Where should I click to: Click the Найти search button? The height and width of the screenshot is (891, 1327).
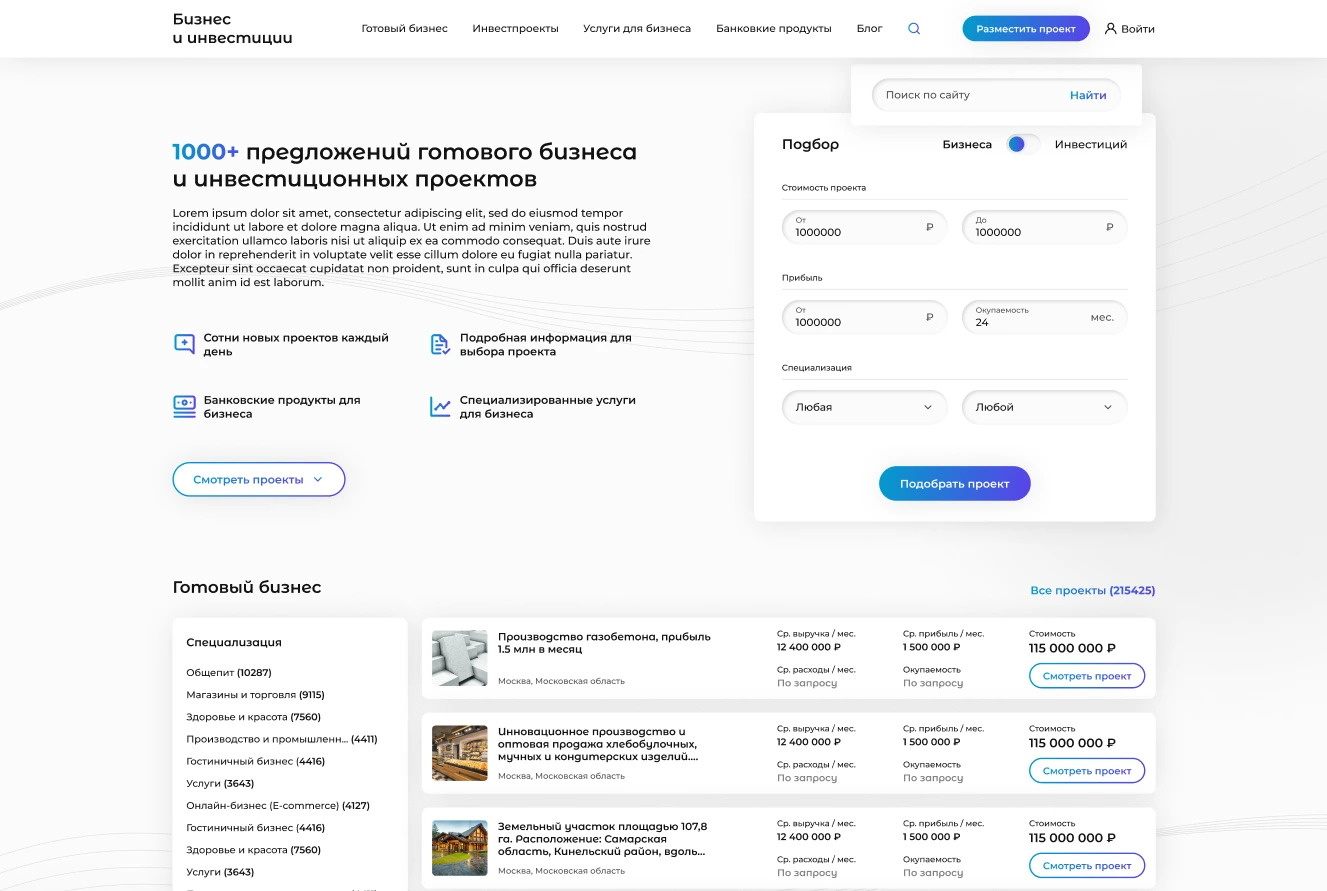click(1088, 95)
